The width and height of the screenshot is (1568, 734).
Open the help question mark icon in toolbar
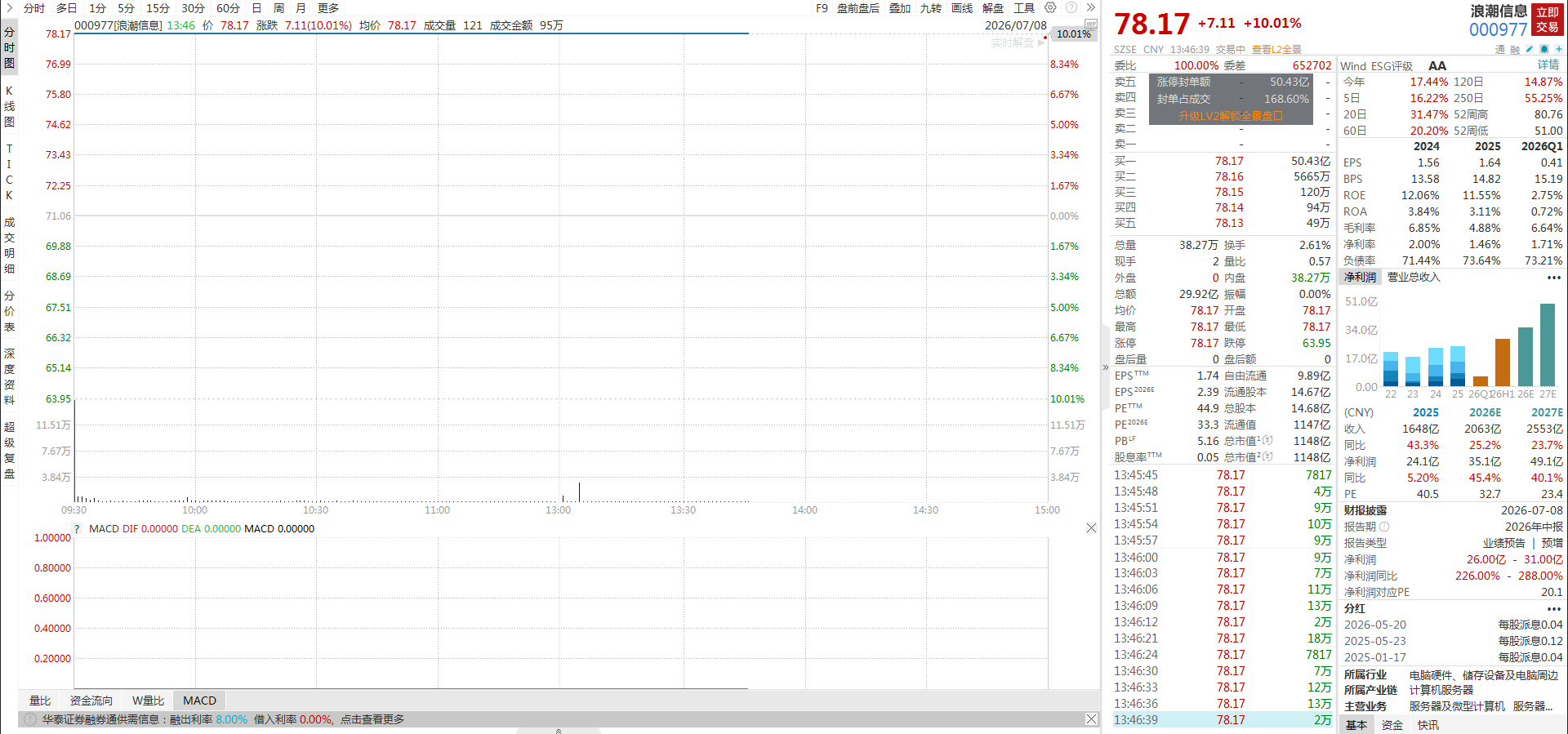tap(1071, 7)
